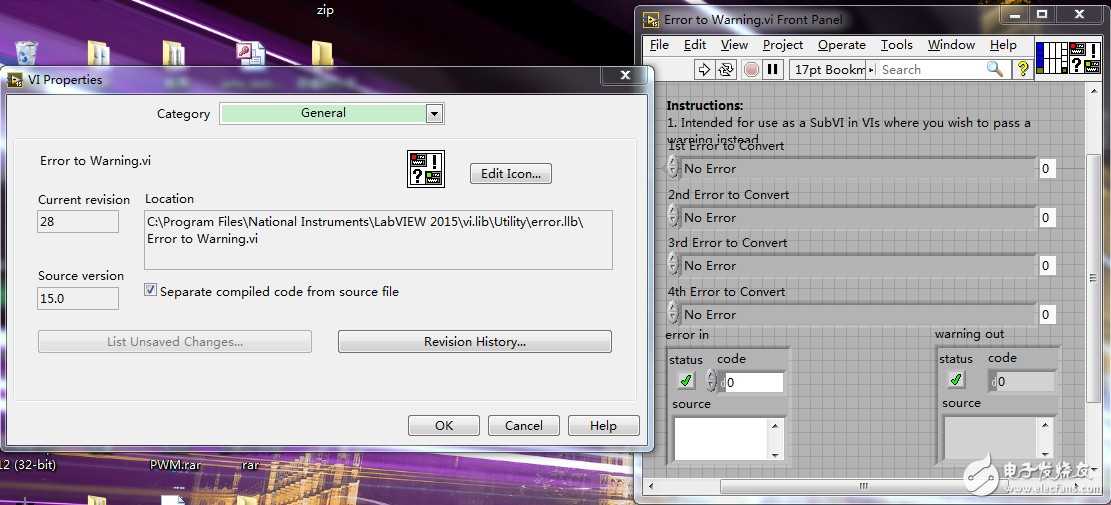Viewport: 1111px width, 505px height.
Task: Click the Pause toolbar button
Action: click(773, 69)
